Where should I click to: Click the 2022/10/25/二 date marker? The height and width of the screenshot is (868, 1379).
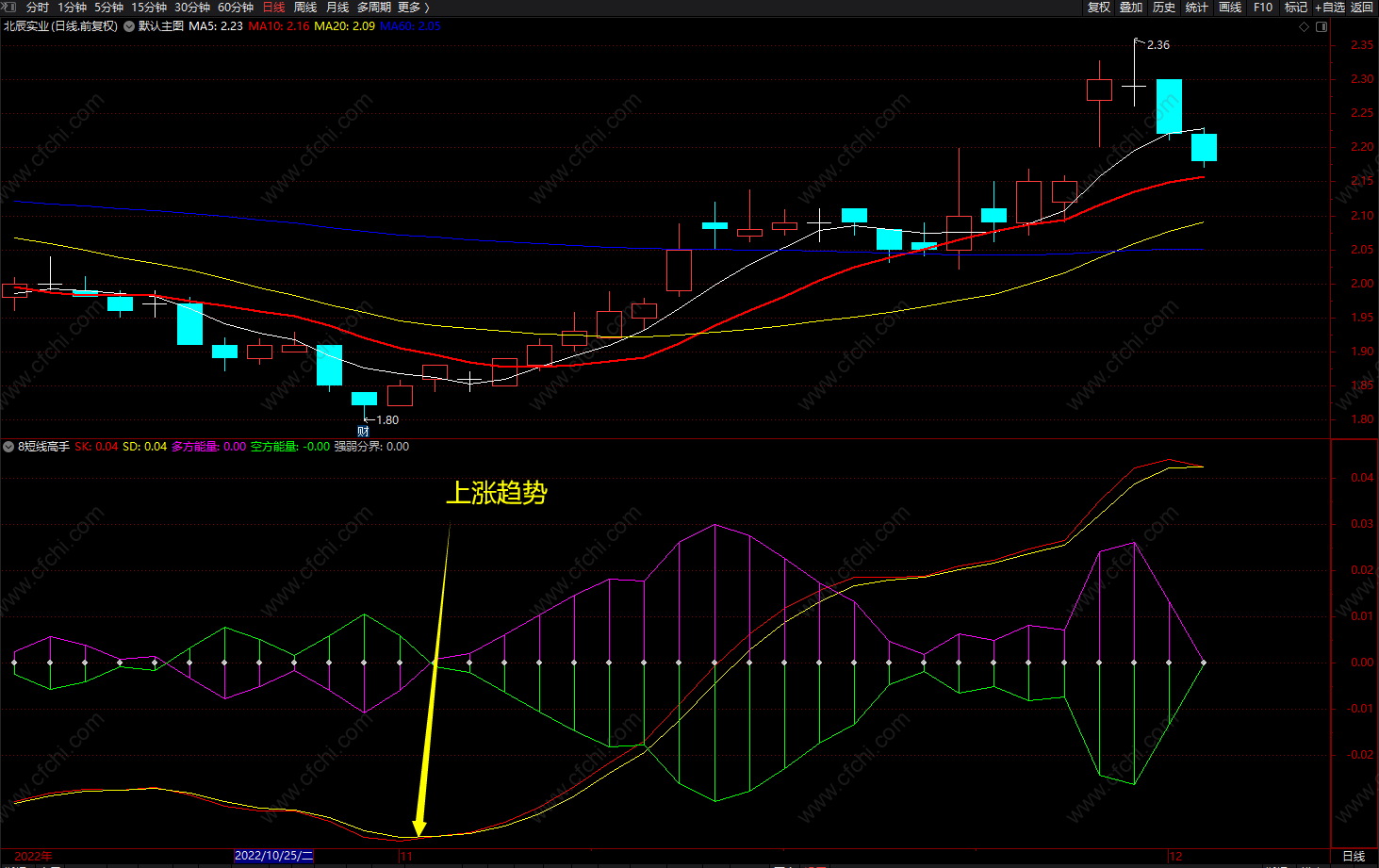click(x=273, y=856)
